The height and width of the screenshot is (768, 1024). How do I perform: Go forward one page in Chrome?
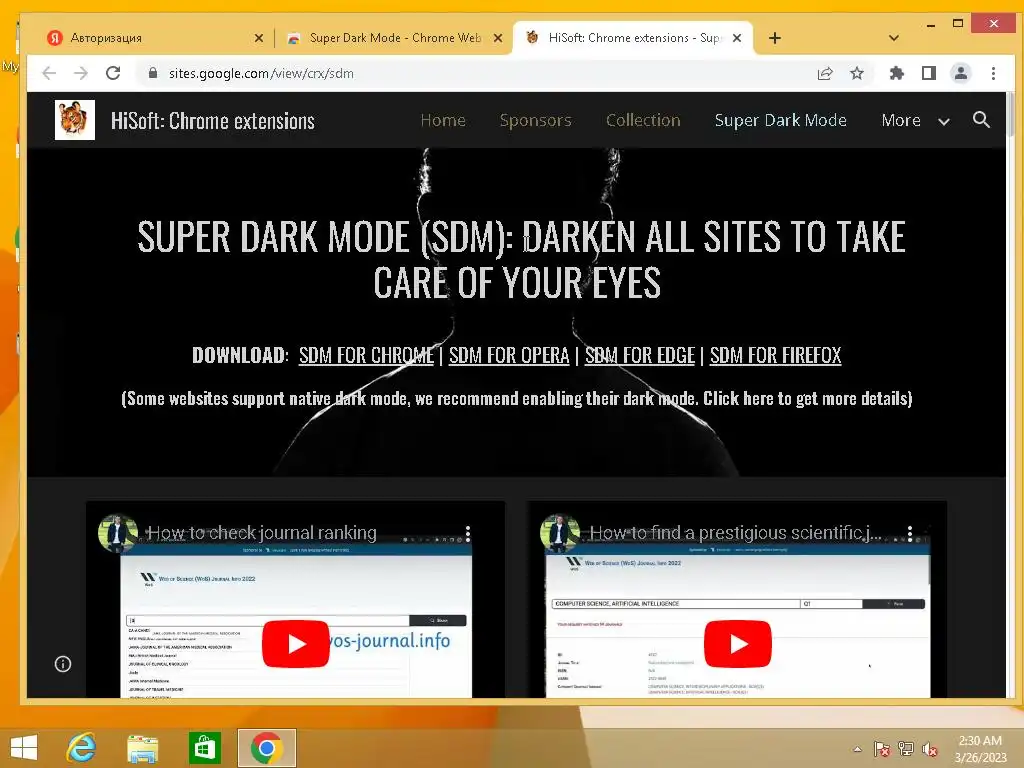click(x=81, y=73)
